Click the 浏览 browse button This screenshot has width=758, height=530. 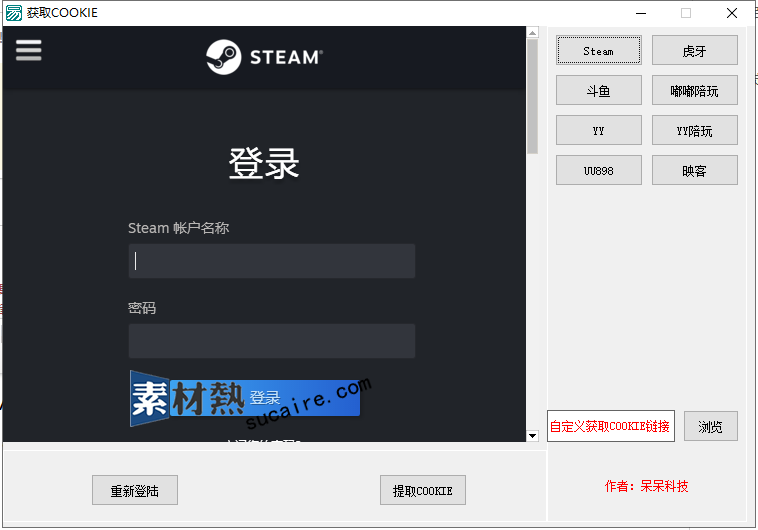click(711, 426)
